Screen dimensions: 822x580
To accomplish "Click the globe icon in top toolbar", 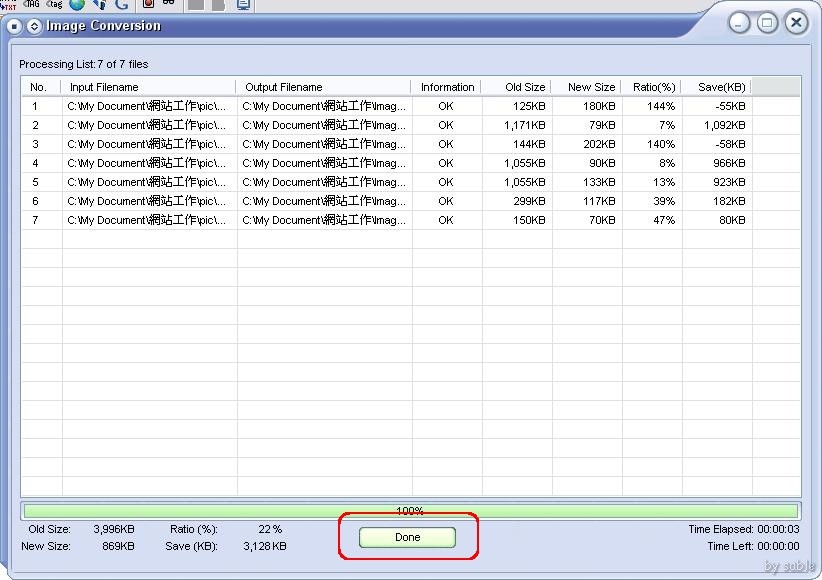I will [77, 4].
